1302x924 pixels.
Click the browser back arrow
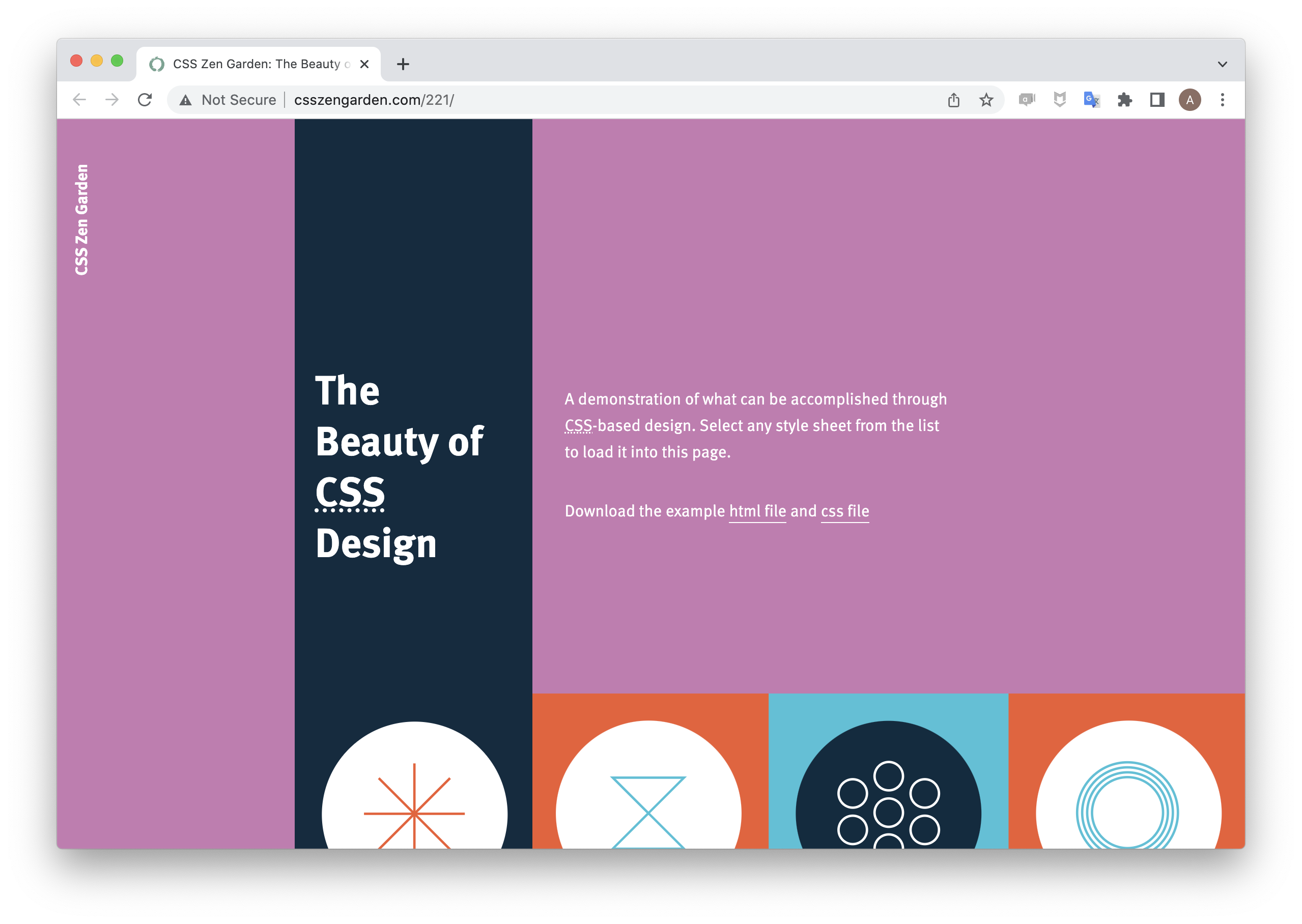tap(80, 100)
